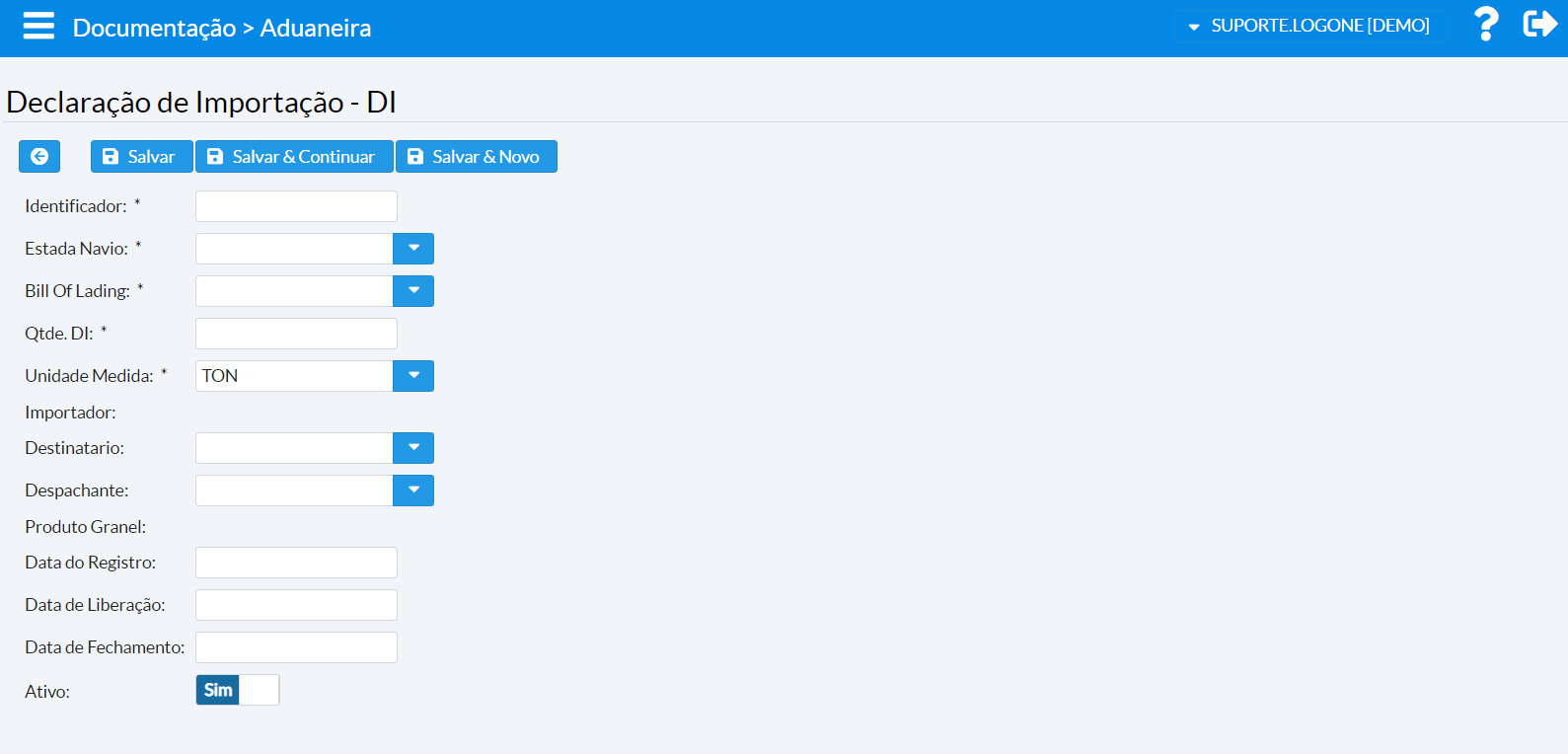
Task: Click Salvar & Novo button
Action: [476, 157]
